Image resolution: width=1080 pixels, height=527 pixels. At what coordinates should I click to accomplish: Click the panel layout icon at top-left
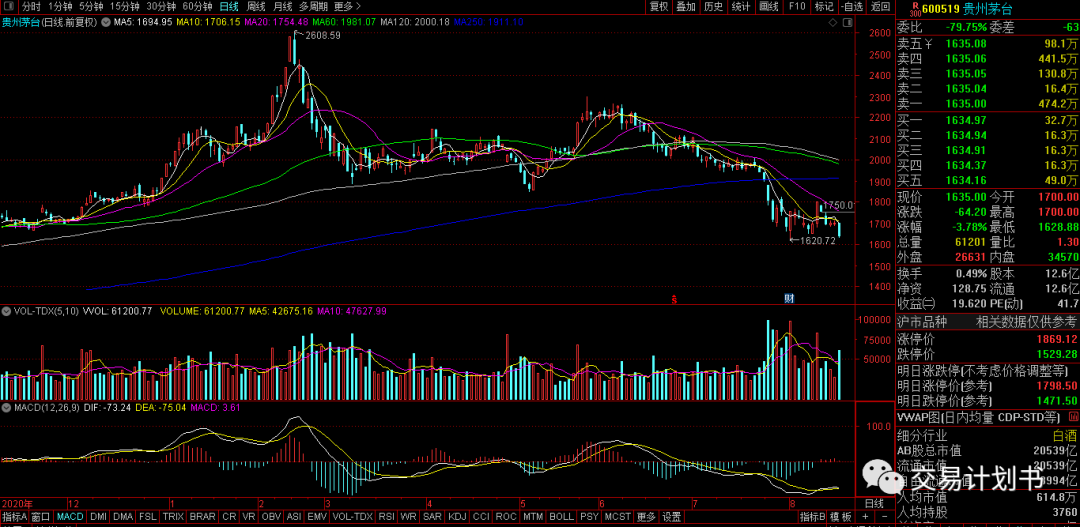[9, 6]
